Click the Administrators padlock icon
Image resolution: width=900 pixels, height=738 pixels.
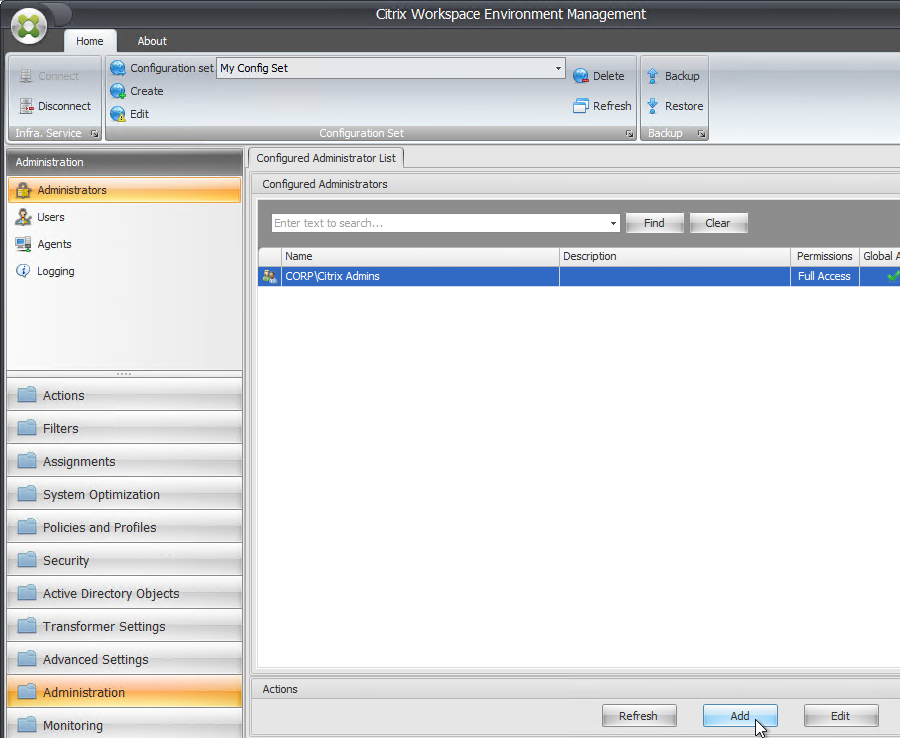tap(24, 190)
